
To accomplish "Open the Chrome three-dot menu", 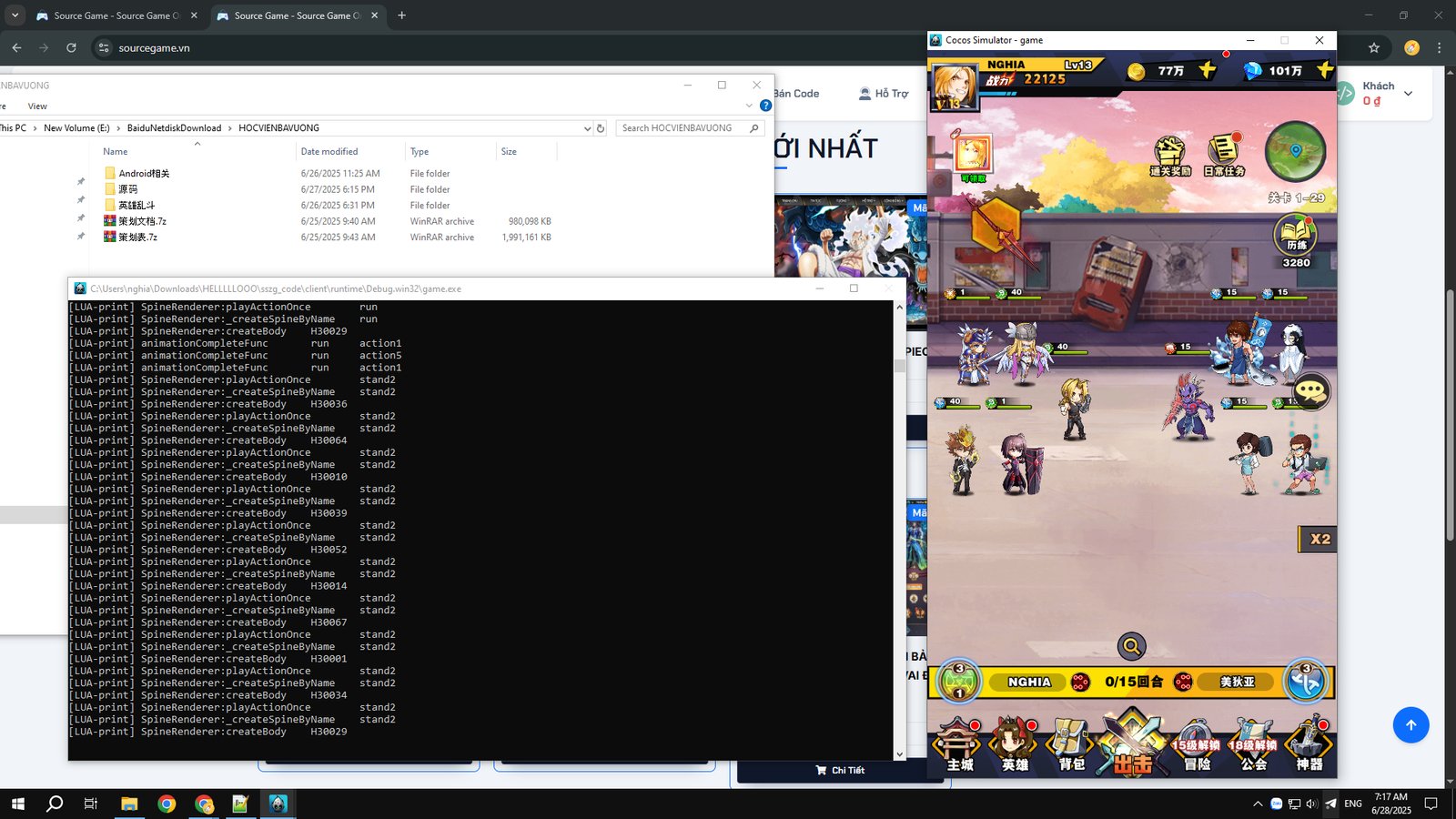I will pos(1439,47).
